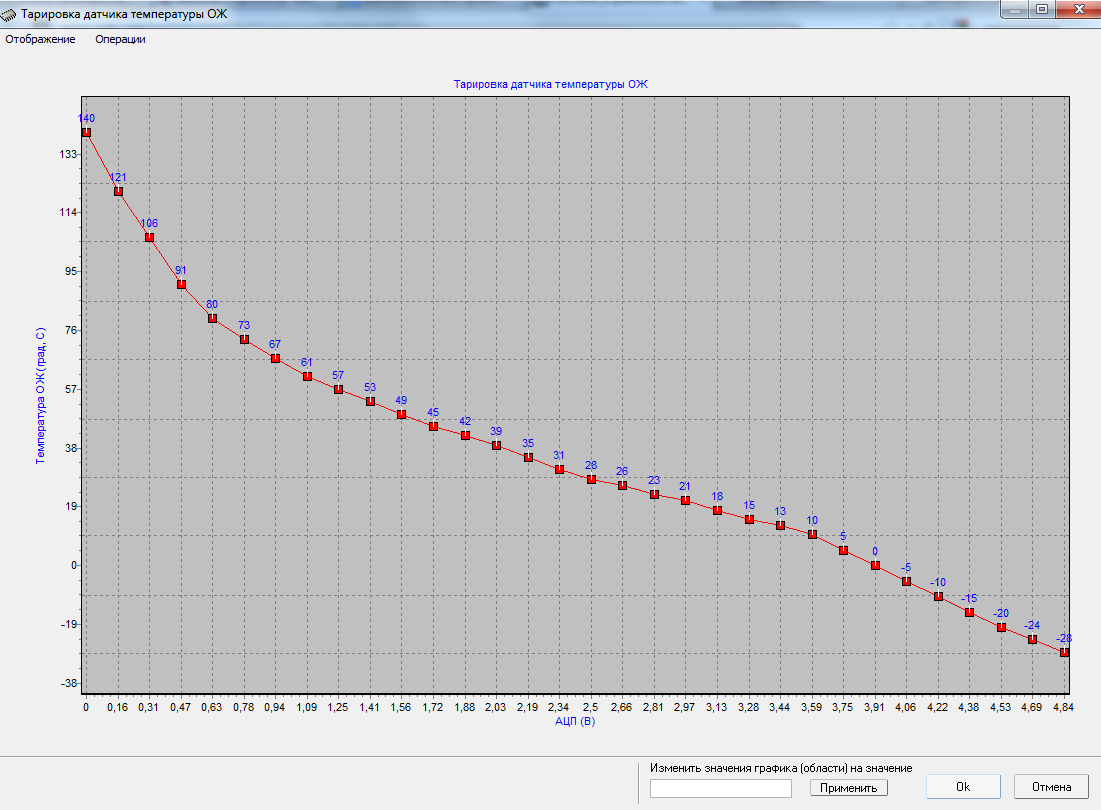Screen dimensions: 1101x810
Task: Select the curve point labeled 91
Action: tap(181, 284)
